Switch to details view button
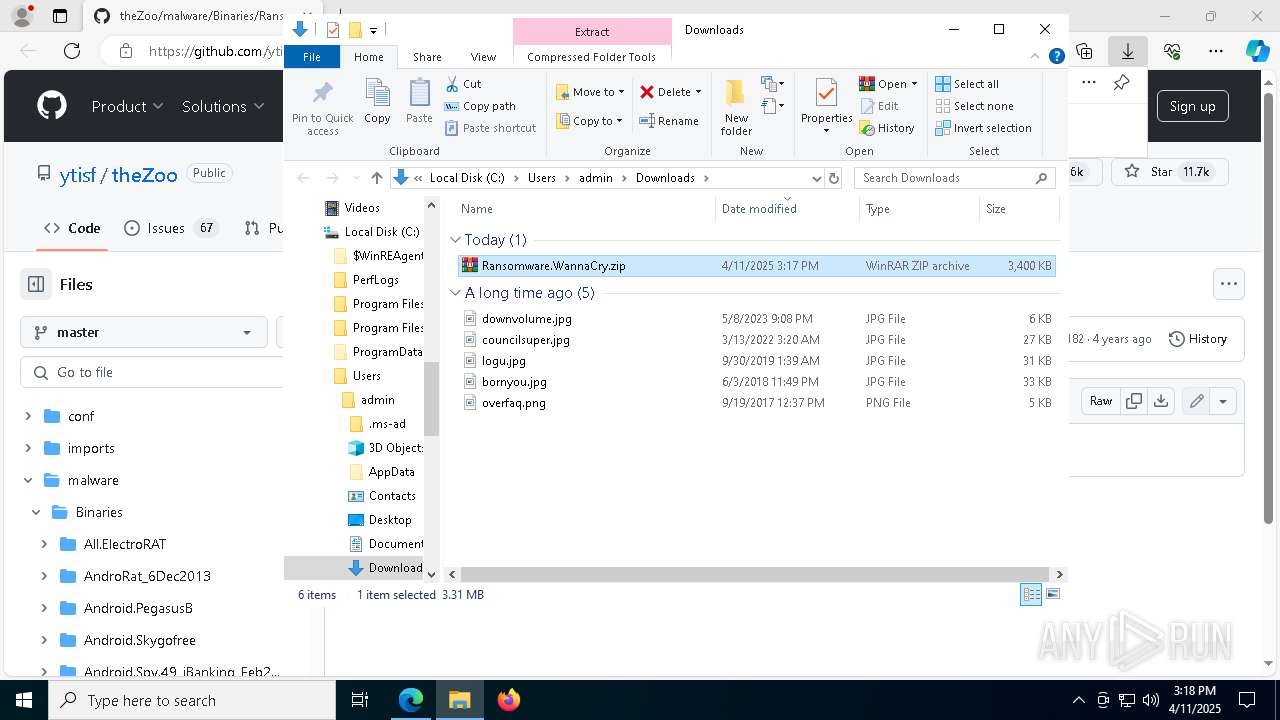The height and width of the screenshot is (720, 1280). pyautogui.click(x=1031, y=595)
